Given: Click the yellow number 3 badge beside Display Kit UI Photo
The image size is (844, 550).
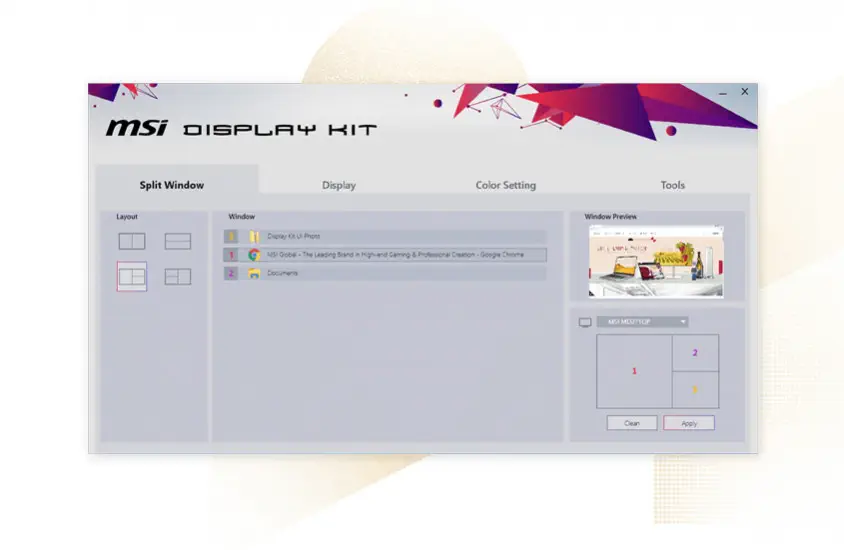Looking at the screenshot, I should 231,236.
